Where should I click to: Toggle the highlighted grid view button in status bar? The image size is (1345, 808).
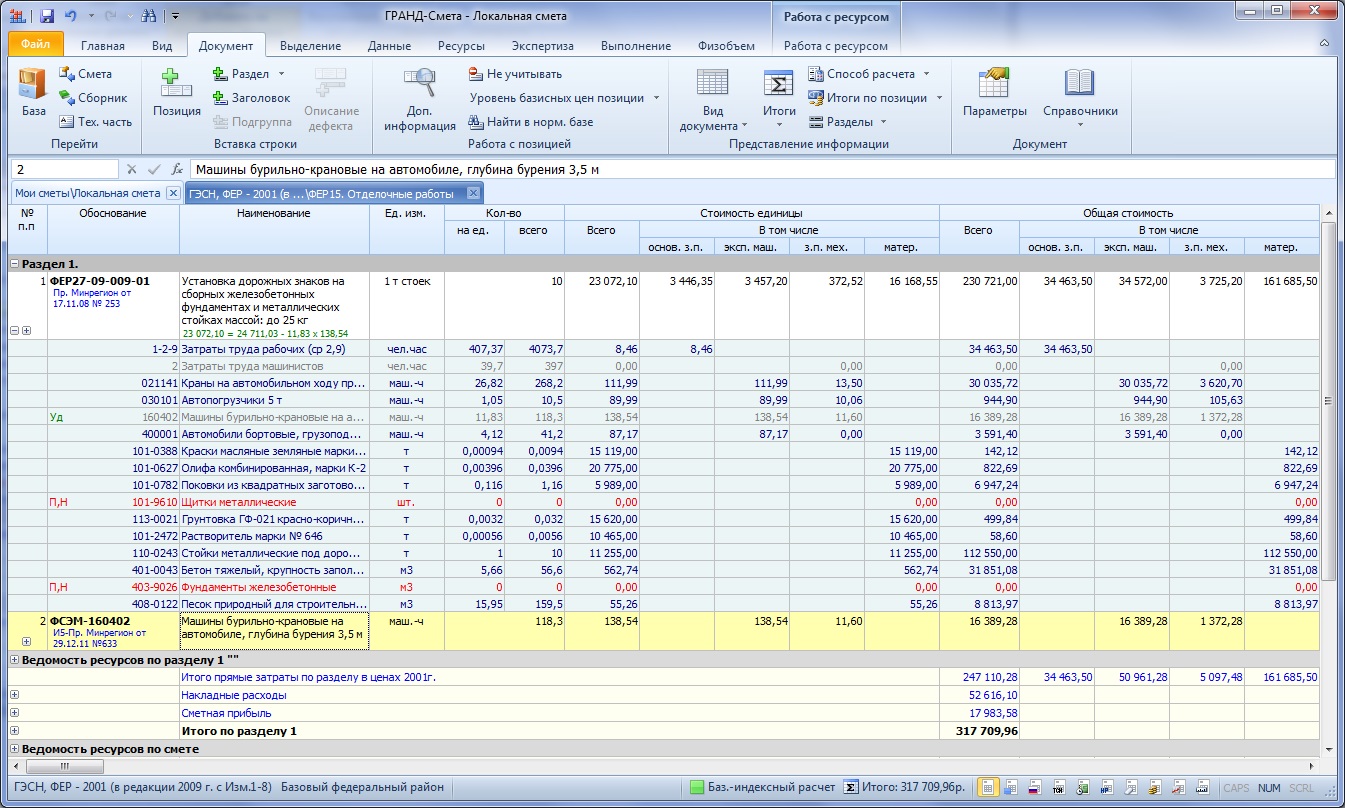coord(987,788)
